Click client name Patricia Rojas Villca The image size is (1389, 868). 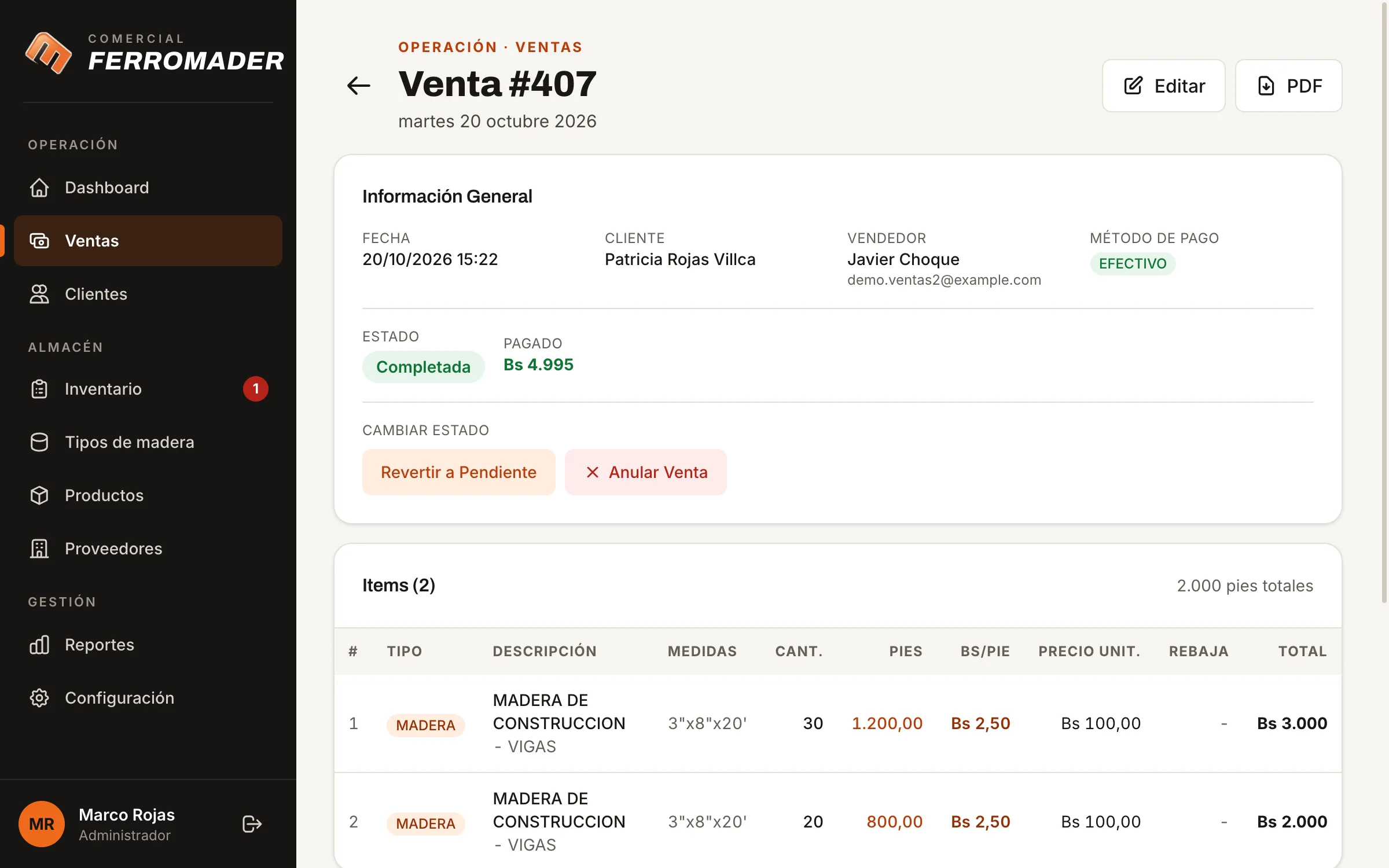[x=680, y=259]
